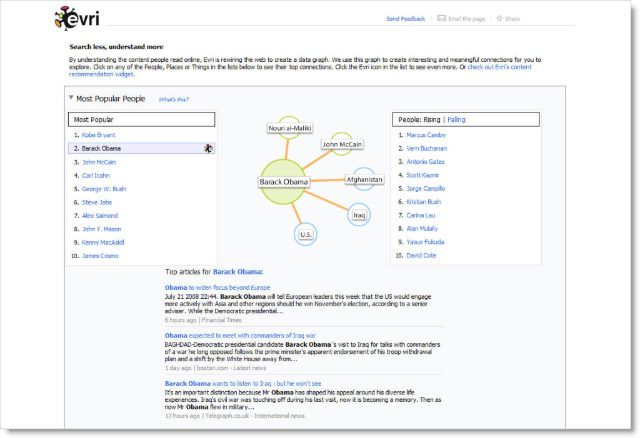This screenshot has height=438, width=640.
Task: Select Steve Jobs in Most Popular list
Action: point(97,202)
